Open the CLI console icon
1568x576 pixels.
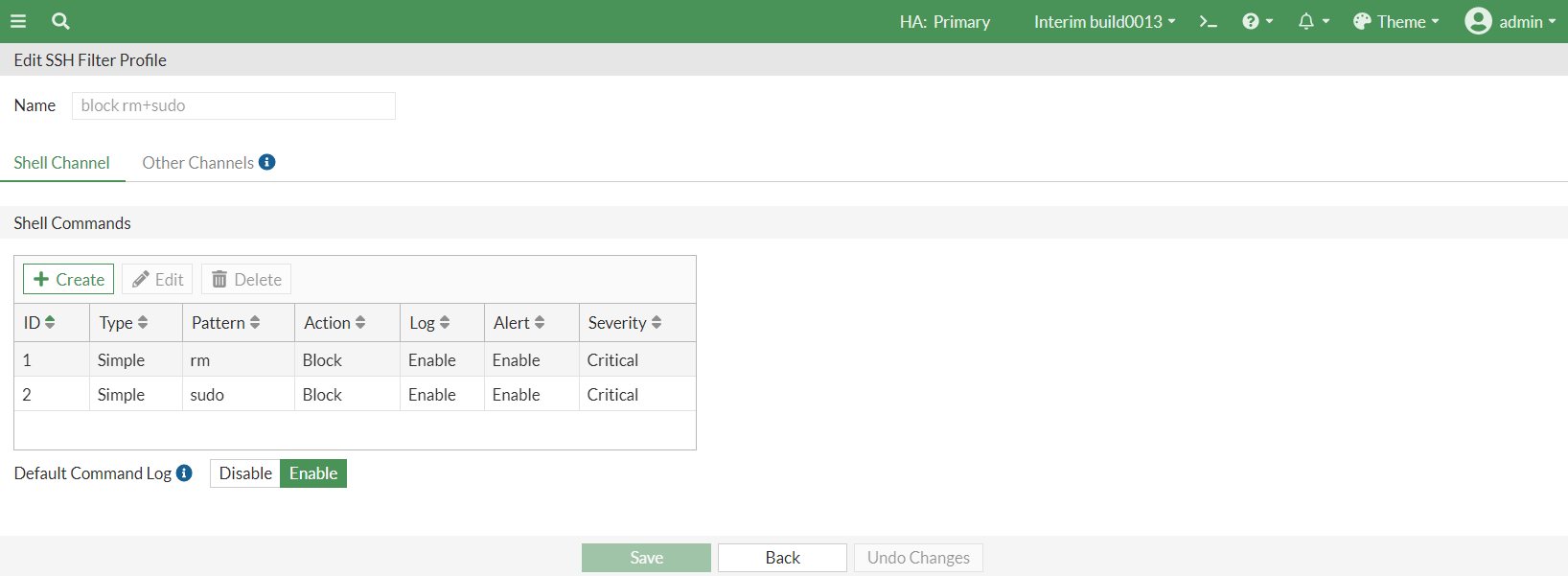click(x=1208, y=20)
